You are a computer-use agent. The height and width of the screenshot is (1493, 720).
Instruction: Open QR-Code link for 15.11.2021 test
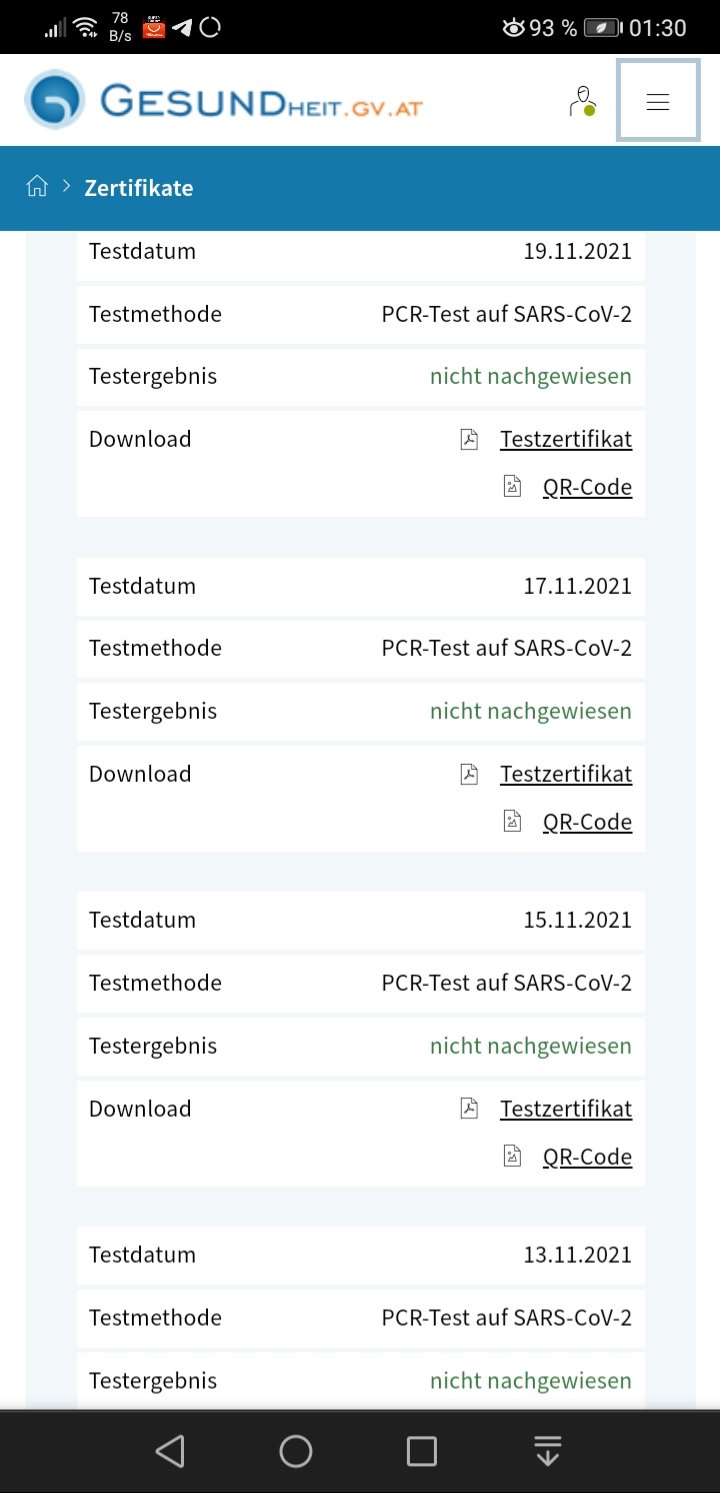click(x=587, y=1157)
